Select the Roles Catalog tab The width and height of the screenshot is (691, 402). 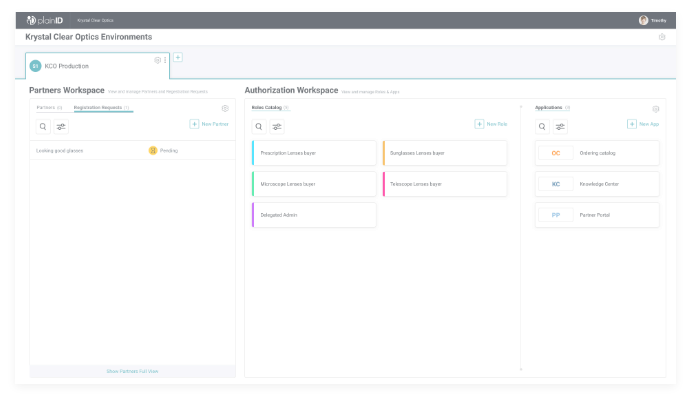pos(270,108)
